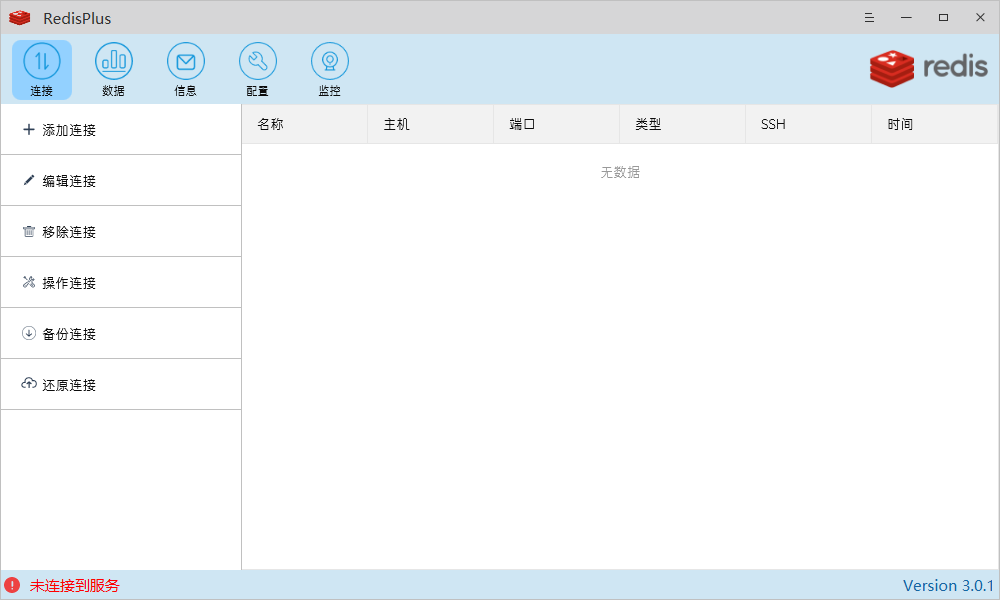Open the 数据 (Data) view icon
Screen dimensions: 1000x600
pos(113,69)
